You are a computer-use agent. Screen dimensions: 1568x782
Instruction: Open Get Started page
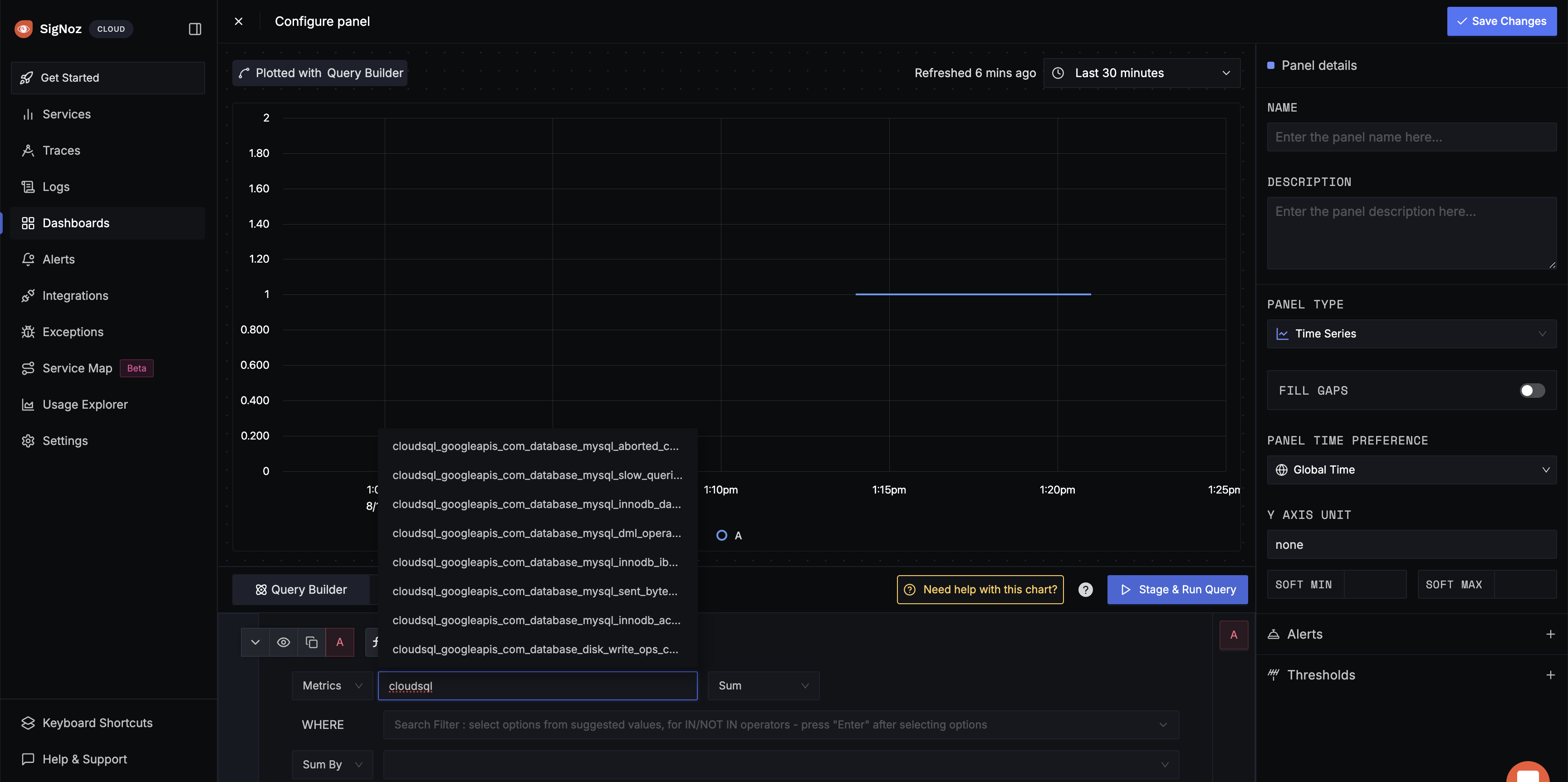click(108, 78)
